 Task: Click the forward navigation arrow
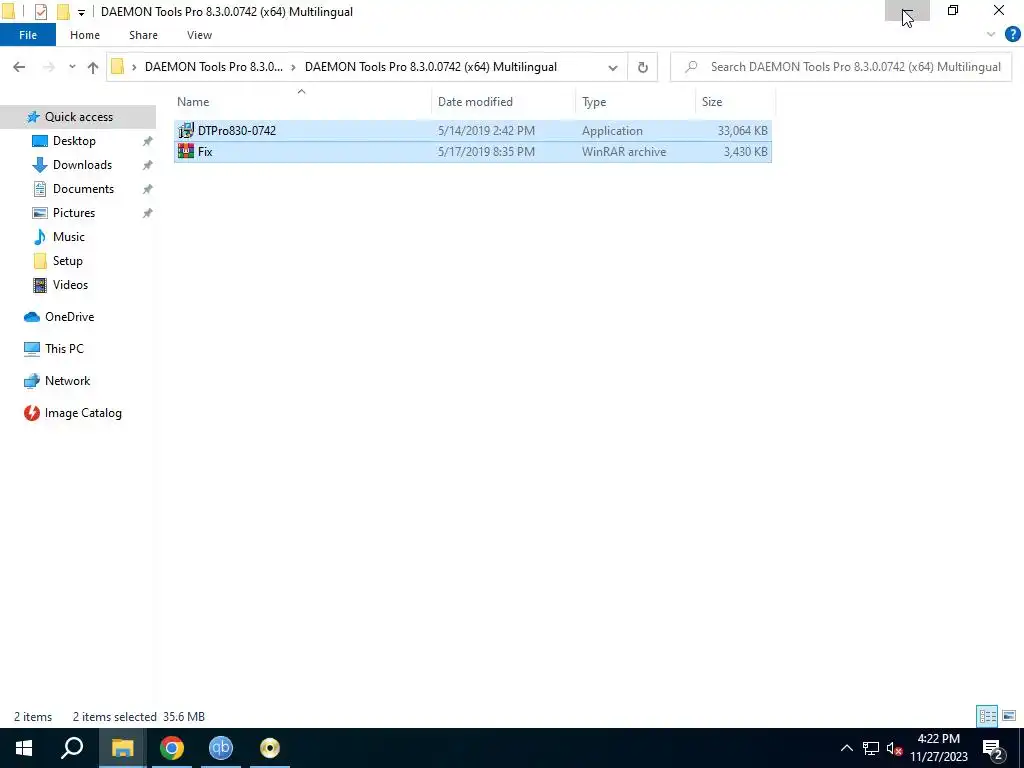tap(48, 67)
